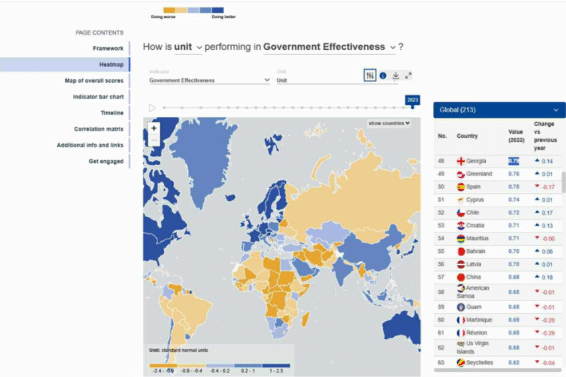Click the Greenland flag icon
This screenshot has width=566, height=377.
tap(461, 174)
